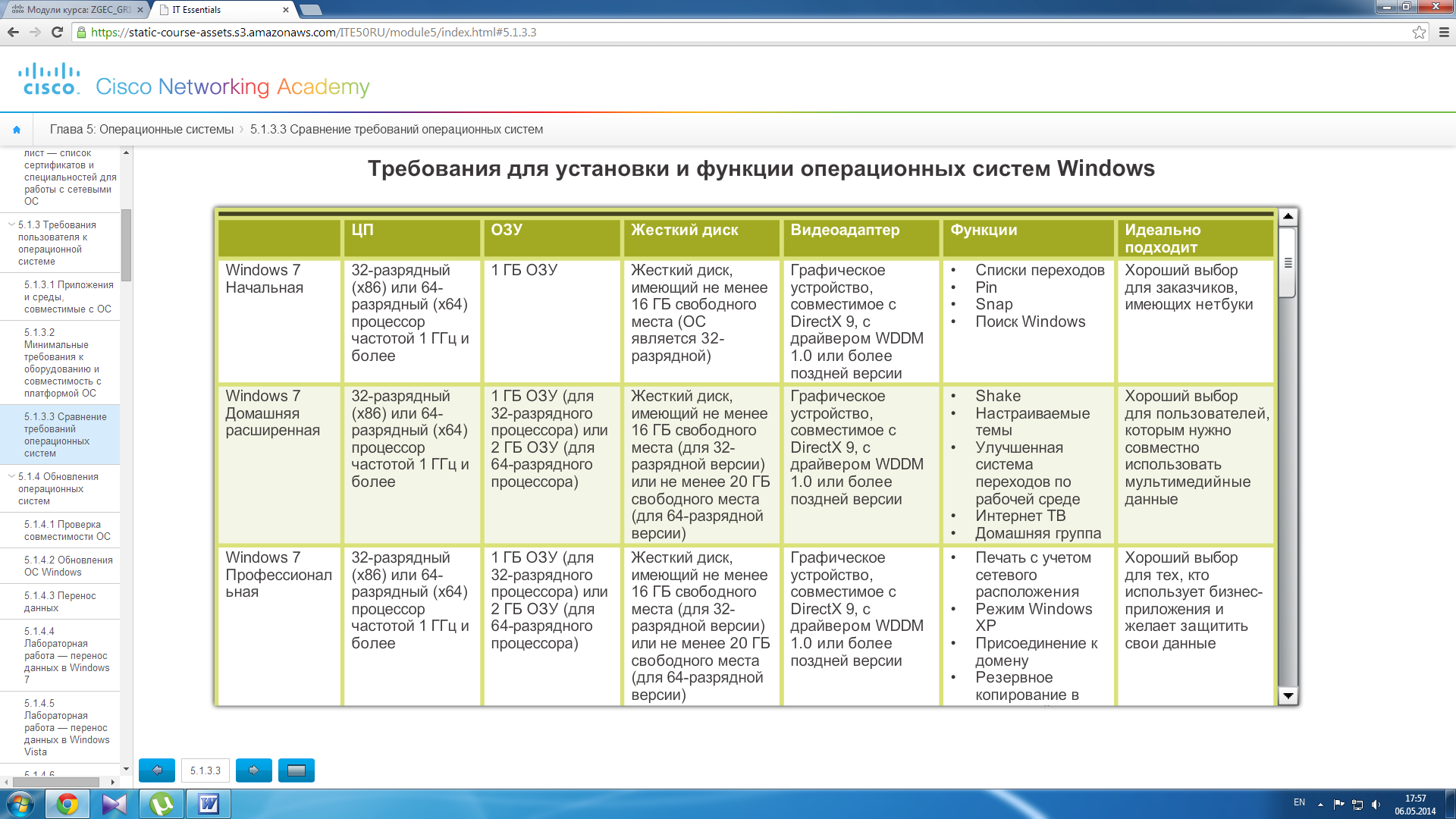The width and height of the screenshot is (1456, 819).
Task: Click sidebar scroll down arrow
Action: tap(127, 769)
